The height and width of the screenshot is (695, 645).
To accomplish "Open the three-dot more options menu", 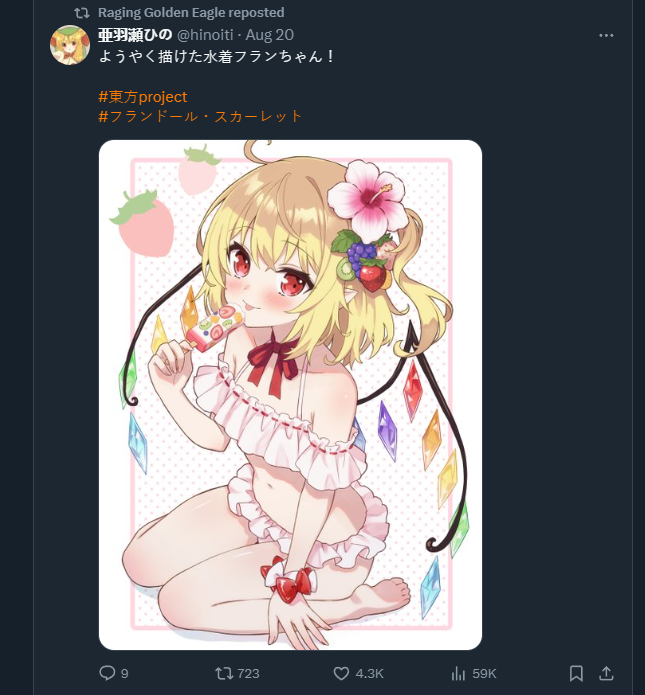I will 606,35.
